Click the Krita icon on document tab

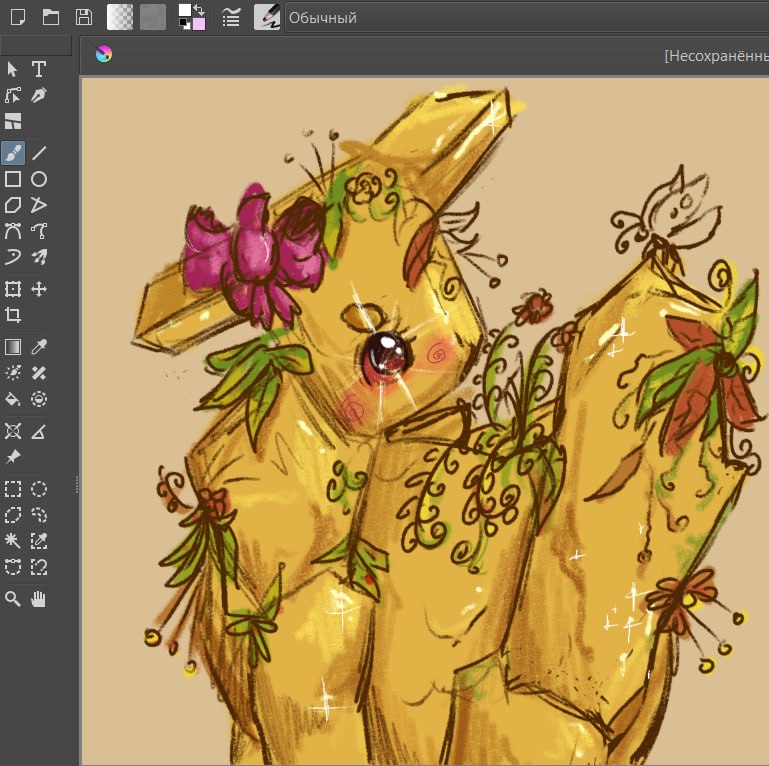coord(104,54)
